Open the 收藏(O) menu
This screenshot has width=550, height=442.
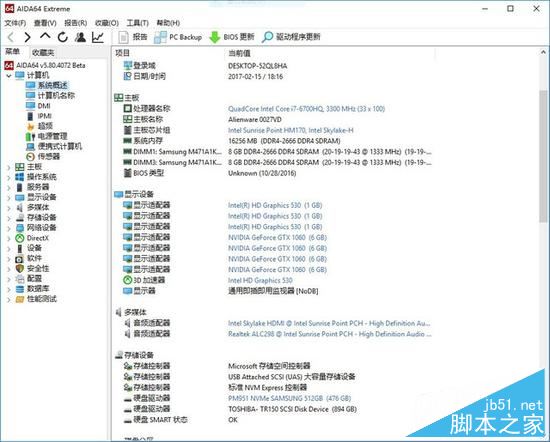coord(107,23)
